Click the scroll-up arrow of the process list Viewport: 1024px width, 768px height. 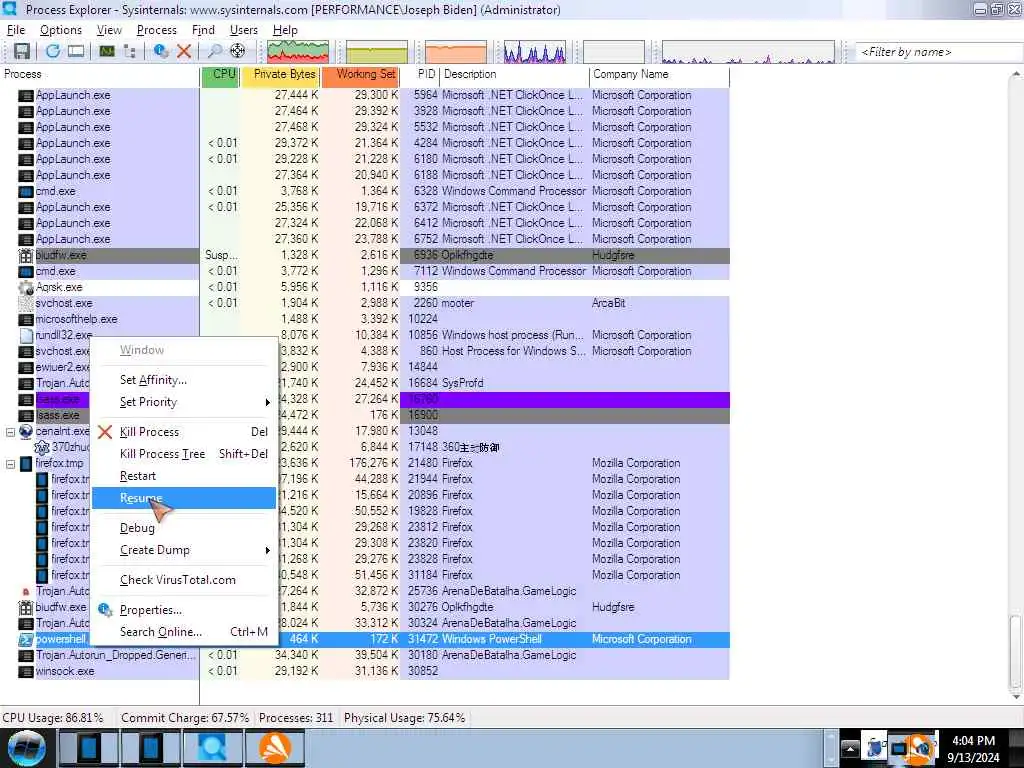[x=1016, y=73]
